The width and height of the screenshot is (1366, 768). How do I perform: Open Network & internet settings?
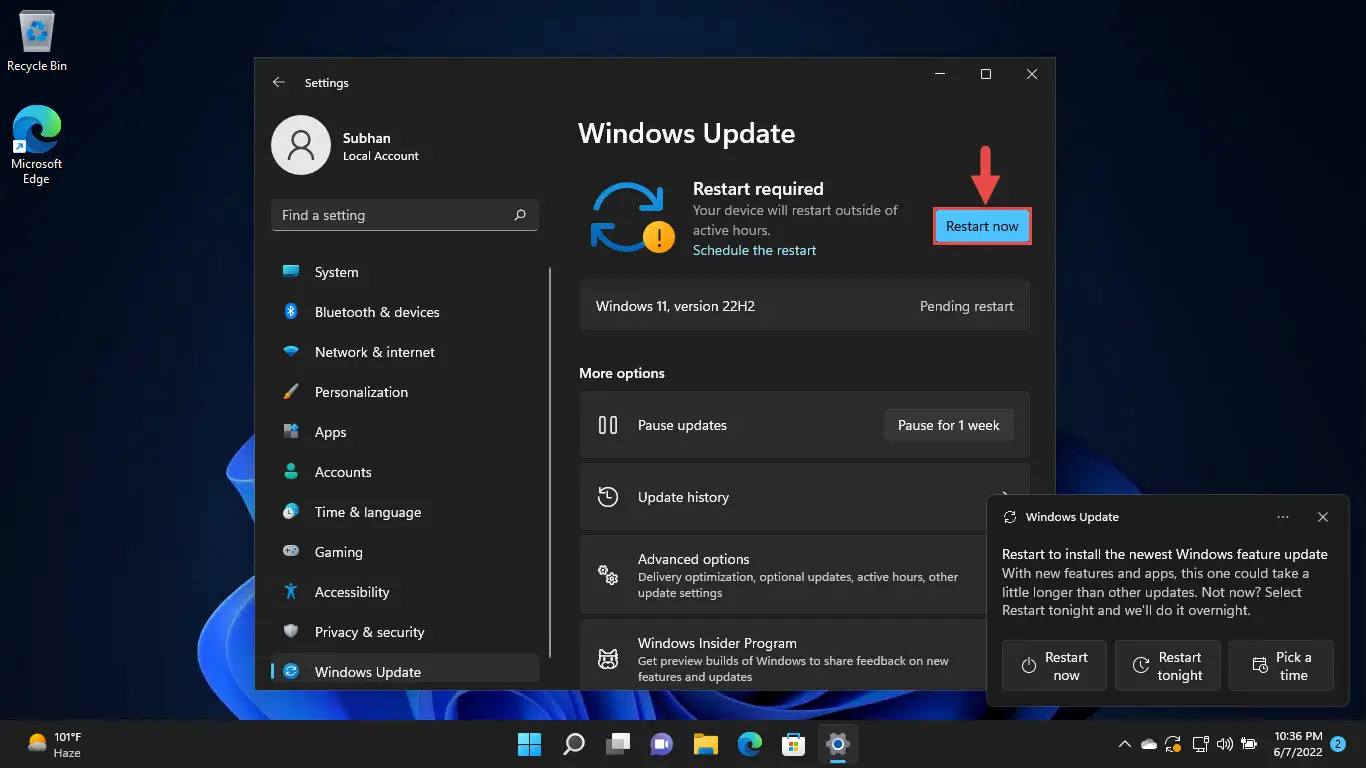pyautogui.click(x=404, y=352)
